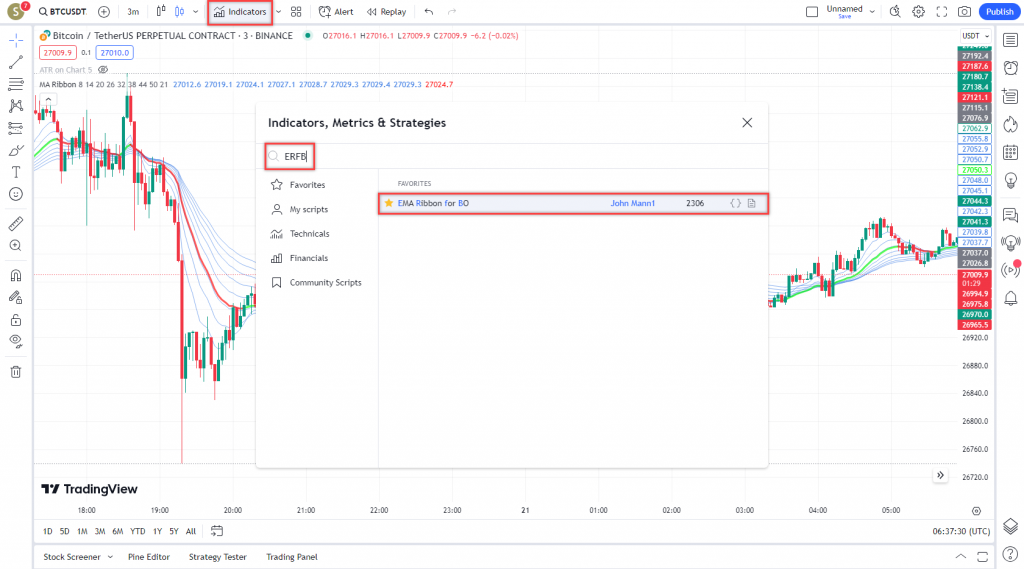Select the 1D date range
The height and width of the screenshot is (569, 1024).
pos(48,531)
